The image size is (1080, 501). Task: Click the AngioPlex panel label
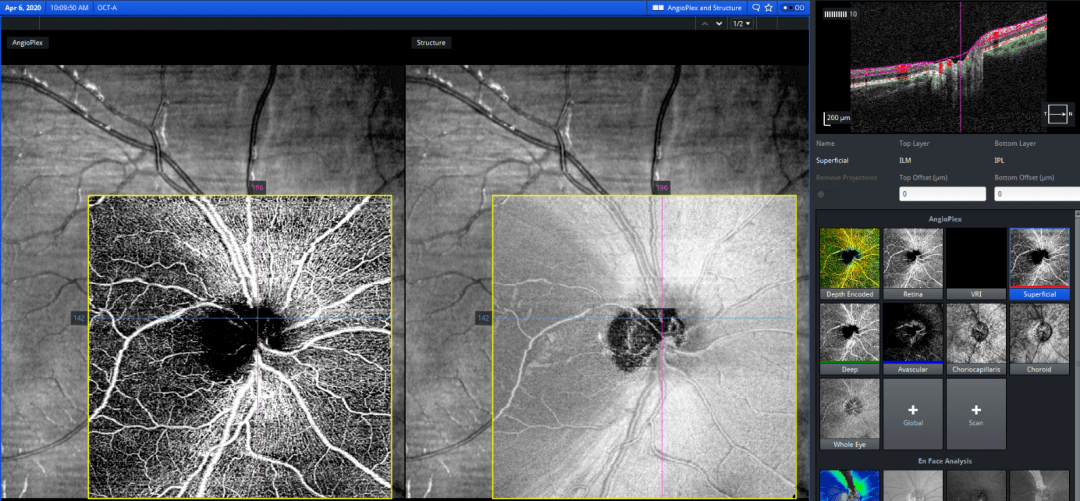pyautogui.click(x=28, y=43)
